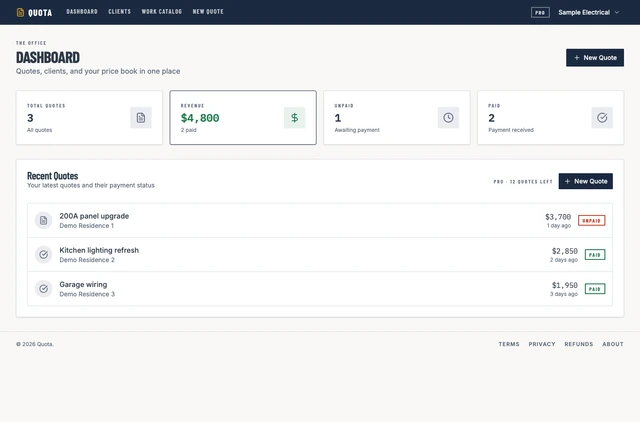Click the '1 day ago' timestamp
This screenshot has height=422, width=640.
(559, 226)
